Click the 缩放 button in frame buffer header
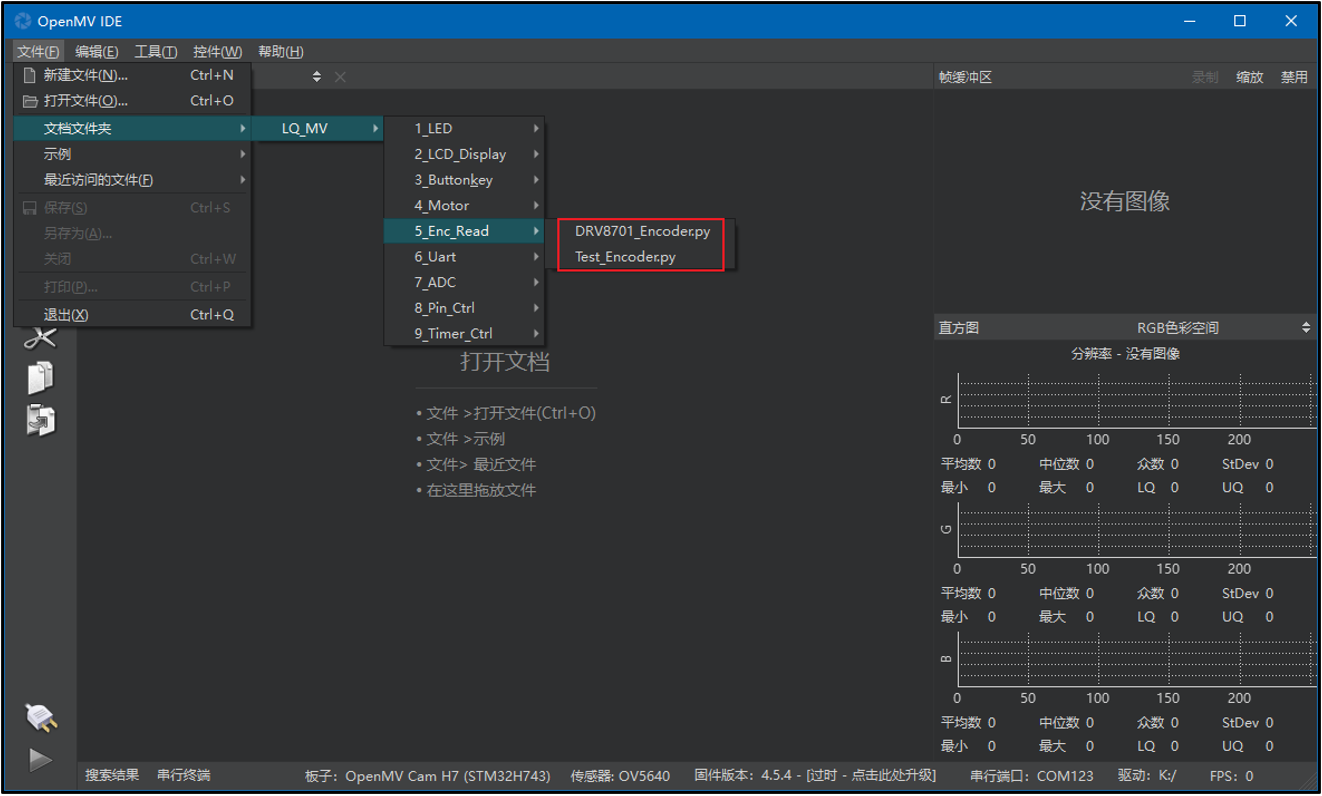The image size is (1322, 796). click(x=1250, y=77)
